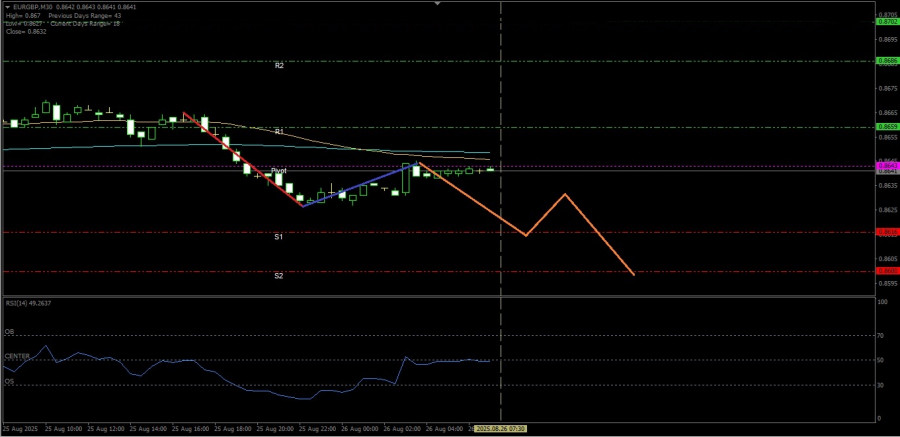Click the 25 Aug 16:00 time axis label
The width and height of the screenshot is (900, 437).
(x=192, y=429)
